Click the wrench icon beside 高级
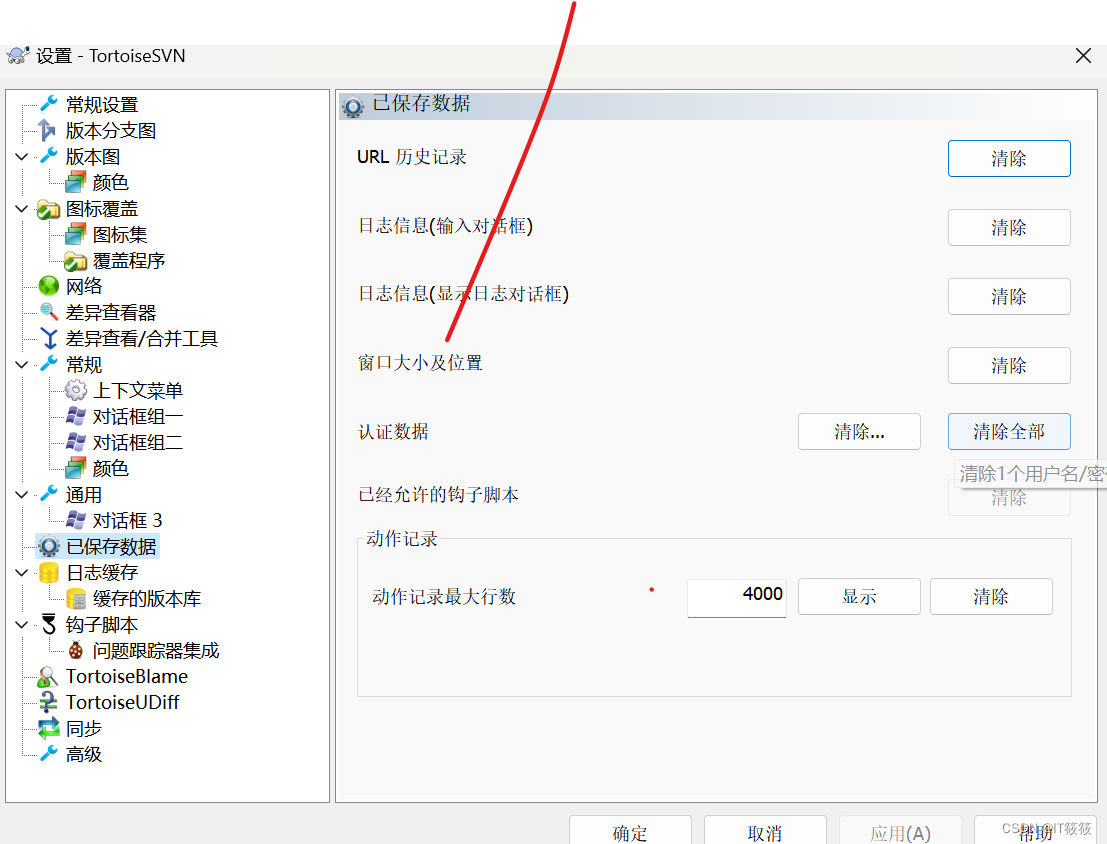 (49, 754)
